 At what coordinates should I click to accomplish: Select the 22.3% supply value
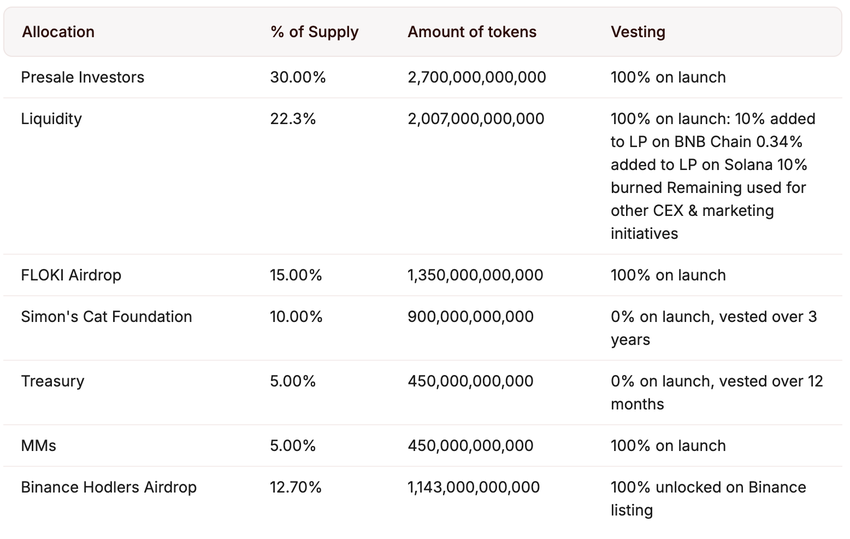293,119
